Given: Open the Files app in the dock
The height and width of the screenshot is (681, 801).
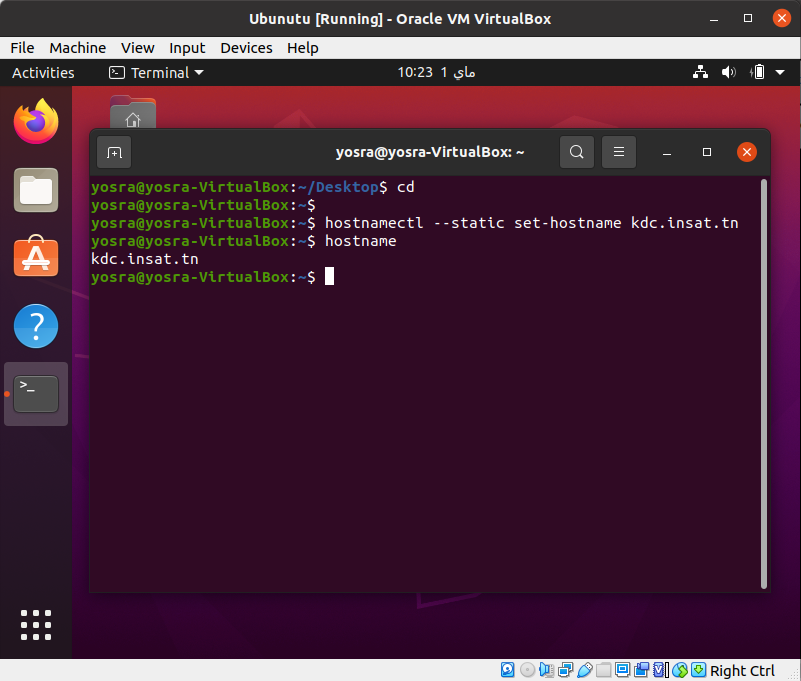Looking at the screenshot, I should (x=36, y=190).
